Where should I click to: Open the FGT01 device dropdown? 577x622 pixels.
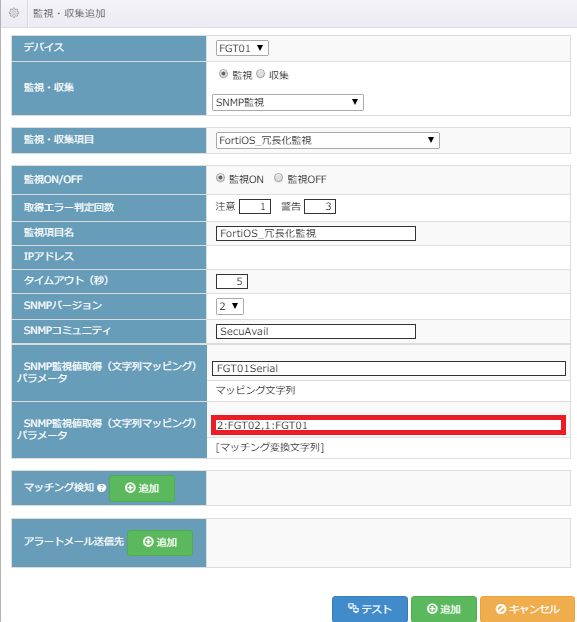pos(242,48)
